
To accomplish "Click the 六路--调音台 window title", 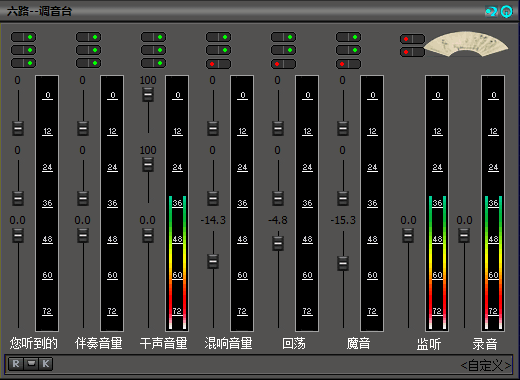I will (40, 11).
